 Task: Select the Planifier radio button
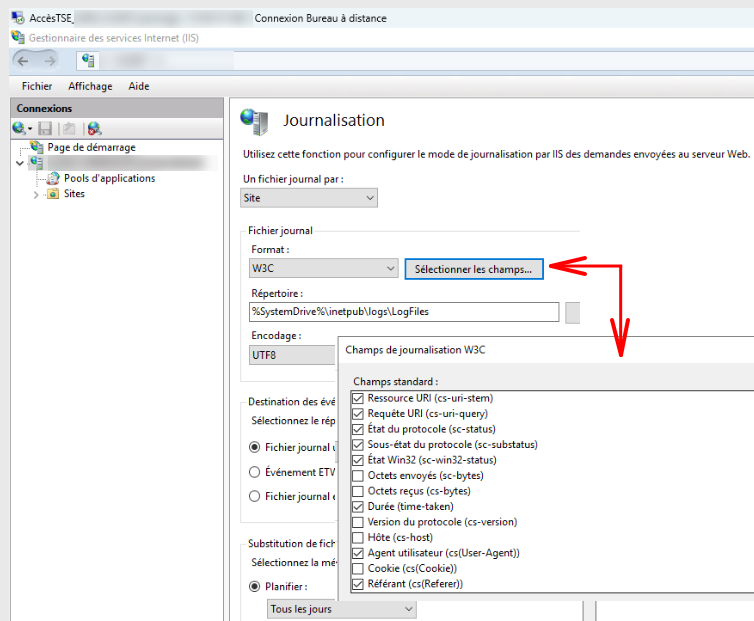[x=254, y=586]
